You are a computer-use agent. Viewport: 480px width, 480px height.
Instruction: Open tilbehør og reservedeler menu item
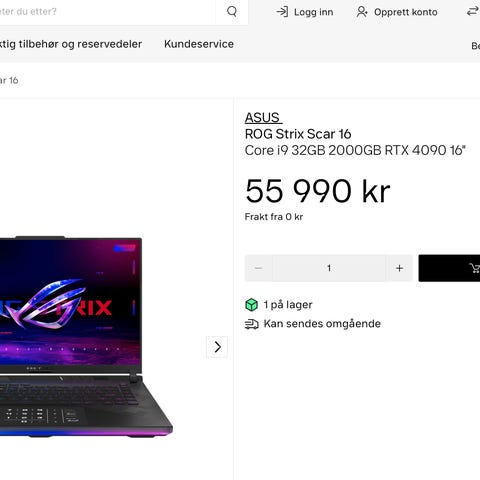tap(71, 44)
